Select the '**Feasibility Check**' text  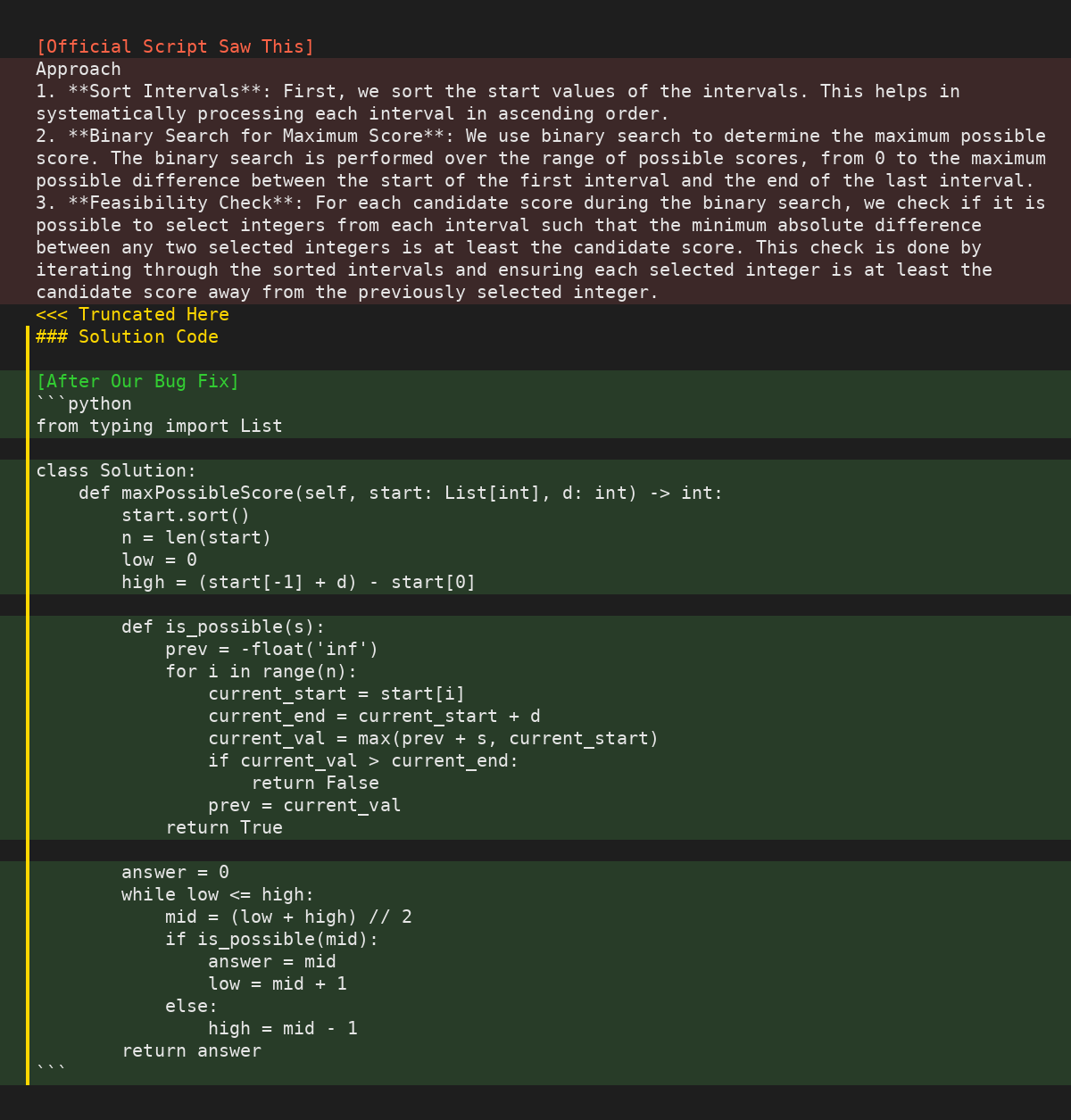pyautogui.click(x=181, y=203)
